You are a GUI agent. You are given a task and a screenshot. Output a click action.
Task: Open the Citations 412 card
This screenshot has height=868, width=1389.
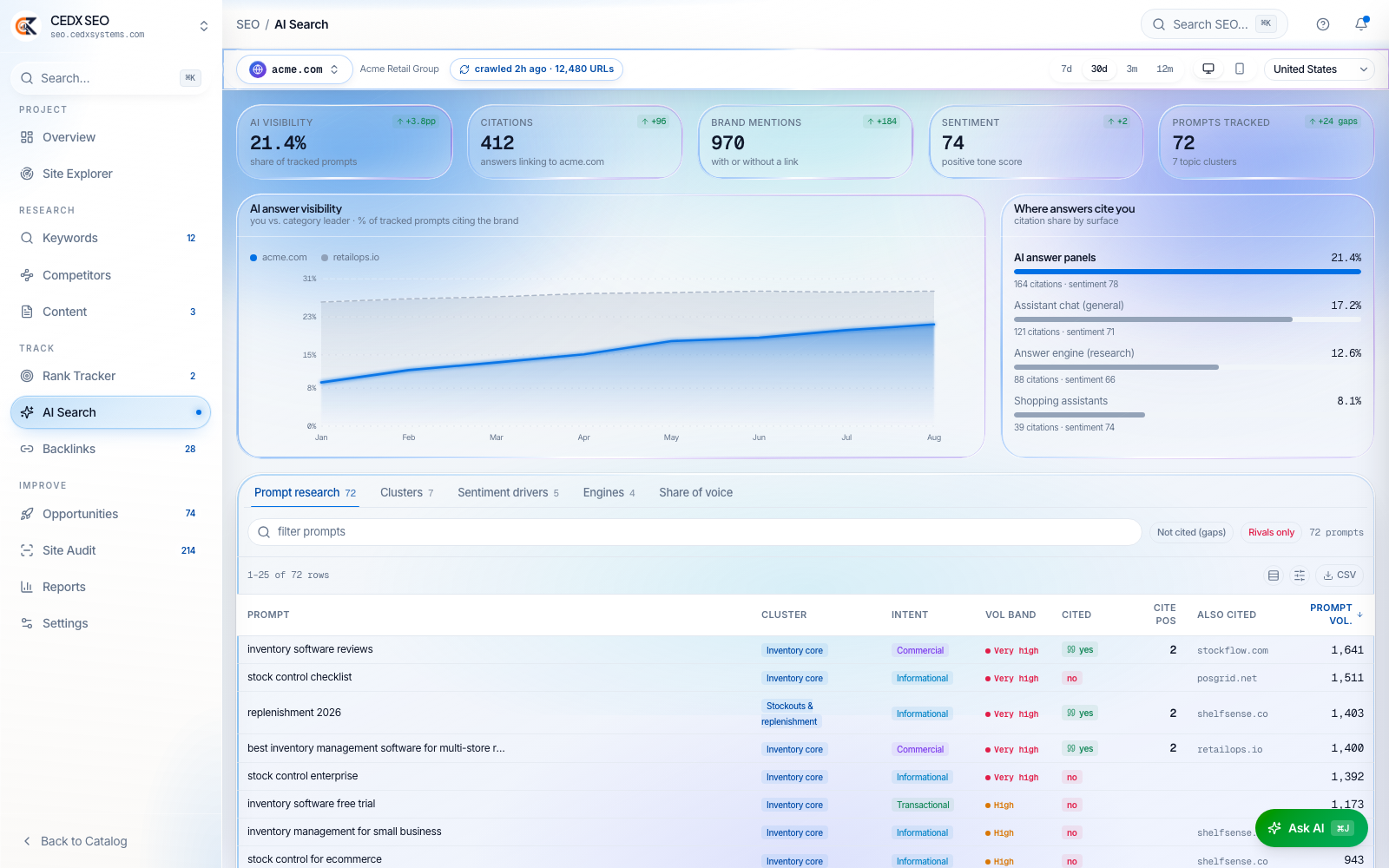point(575,142)
